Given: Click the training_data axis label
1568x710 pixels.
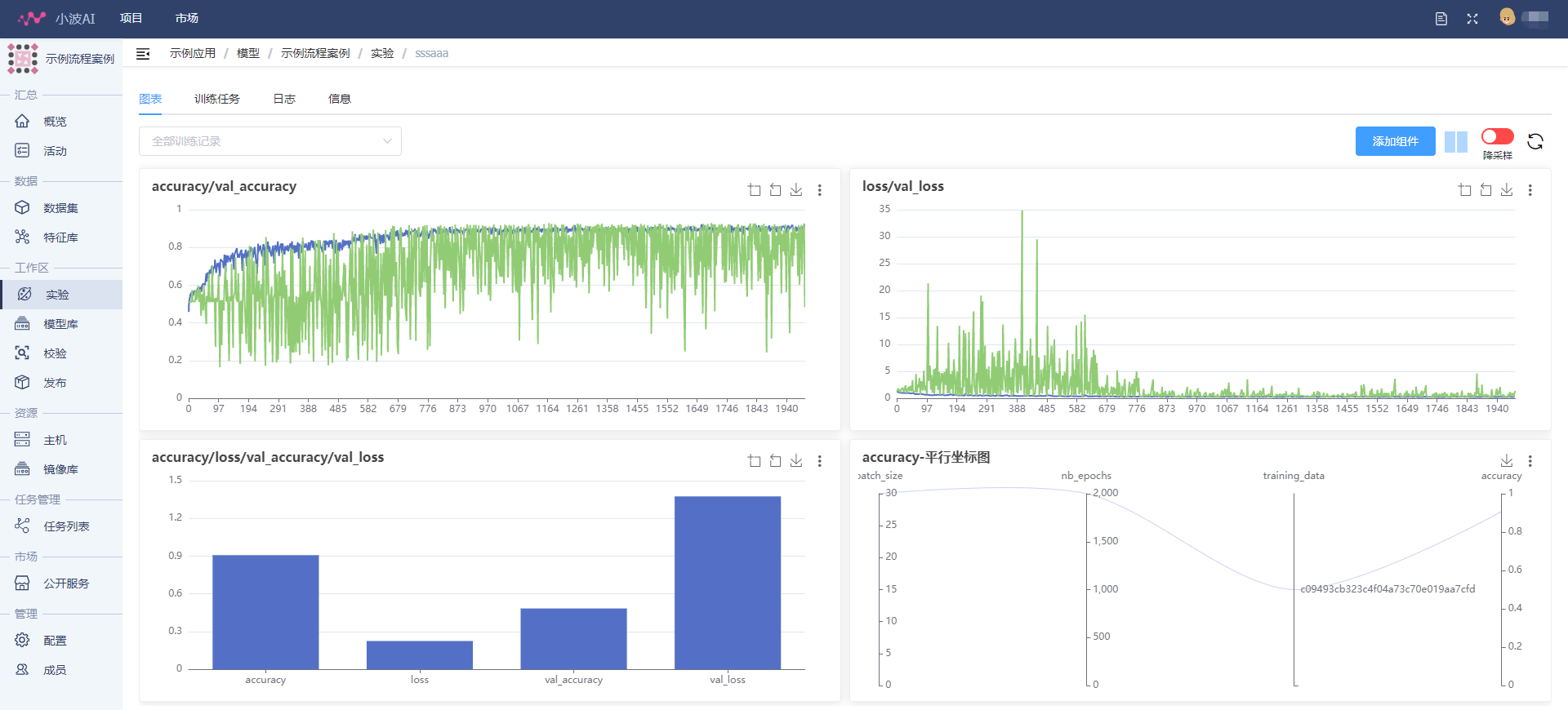Looking at the screenshot, I should 1294,476.
